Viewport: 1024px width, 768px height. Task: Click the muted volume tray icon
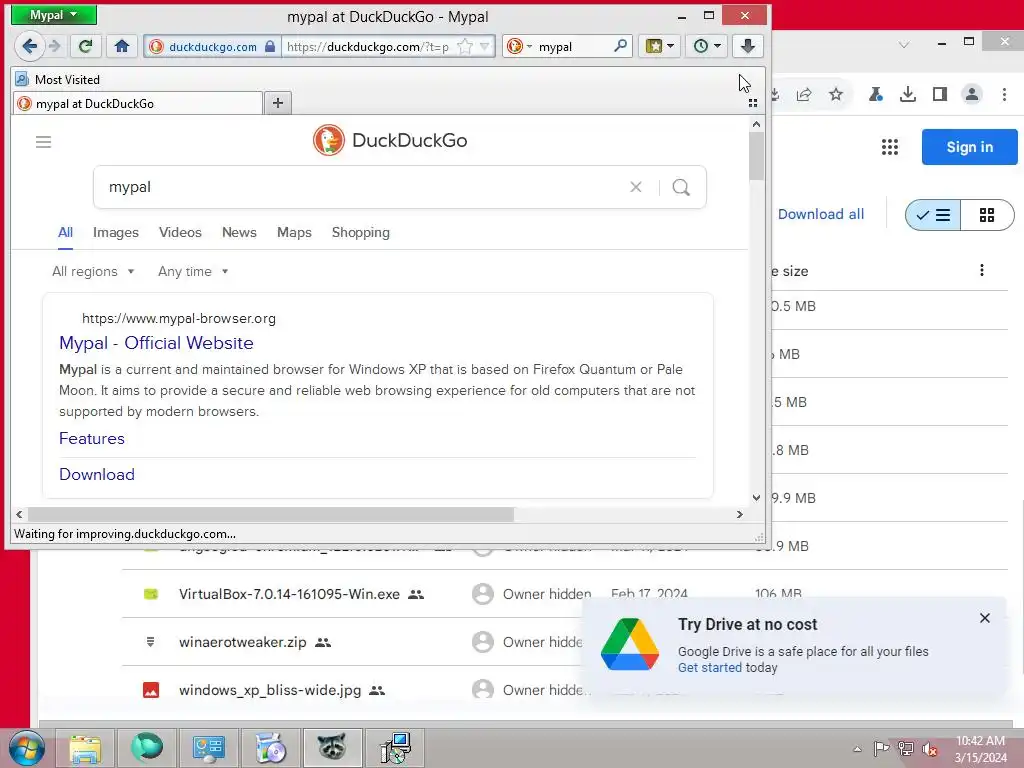(x=929, y=749)
